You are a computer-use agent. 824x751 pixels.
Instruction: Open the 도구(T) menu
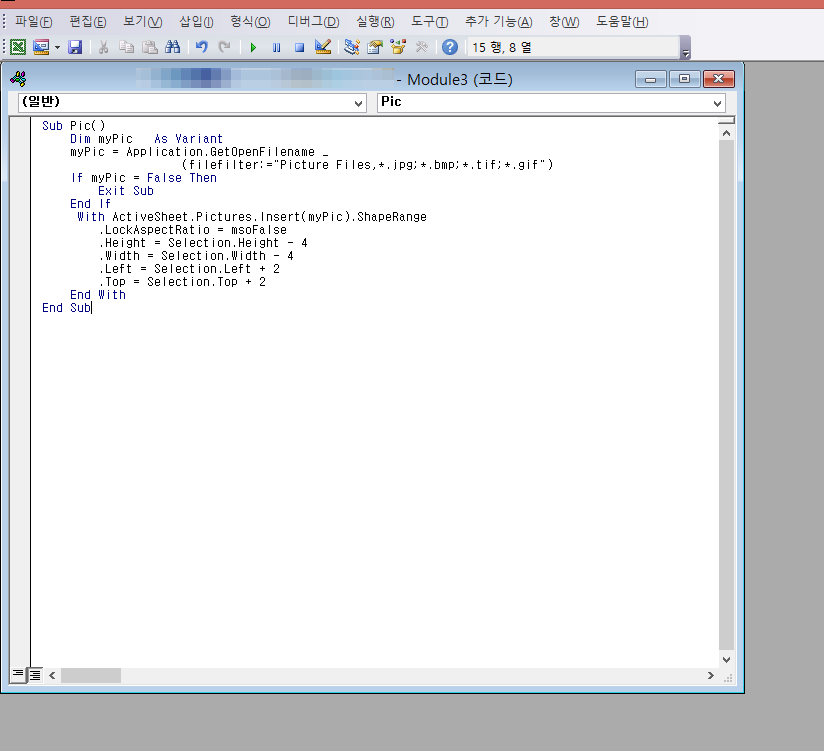click(429, 22)
